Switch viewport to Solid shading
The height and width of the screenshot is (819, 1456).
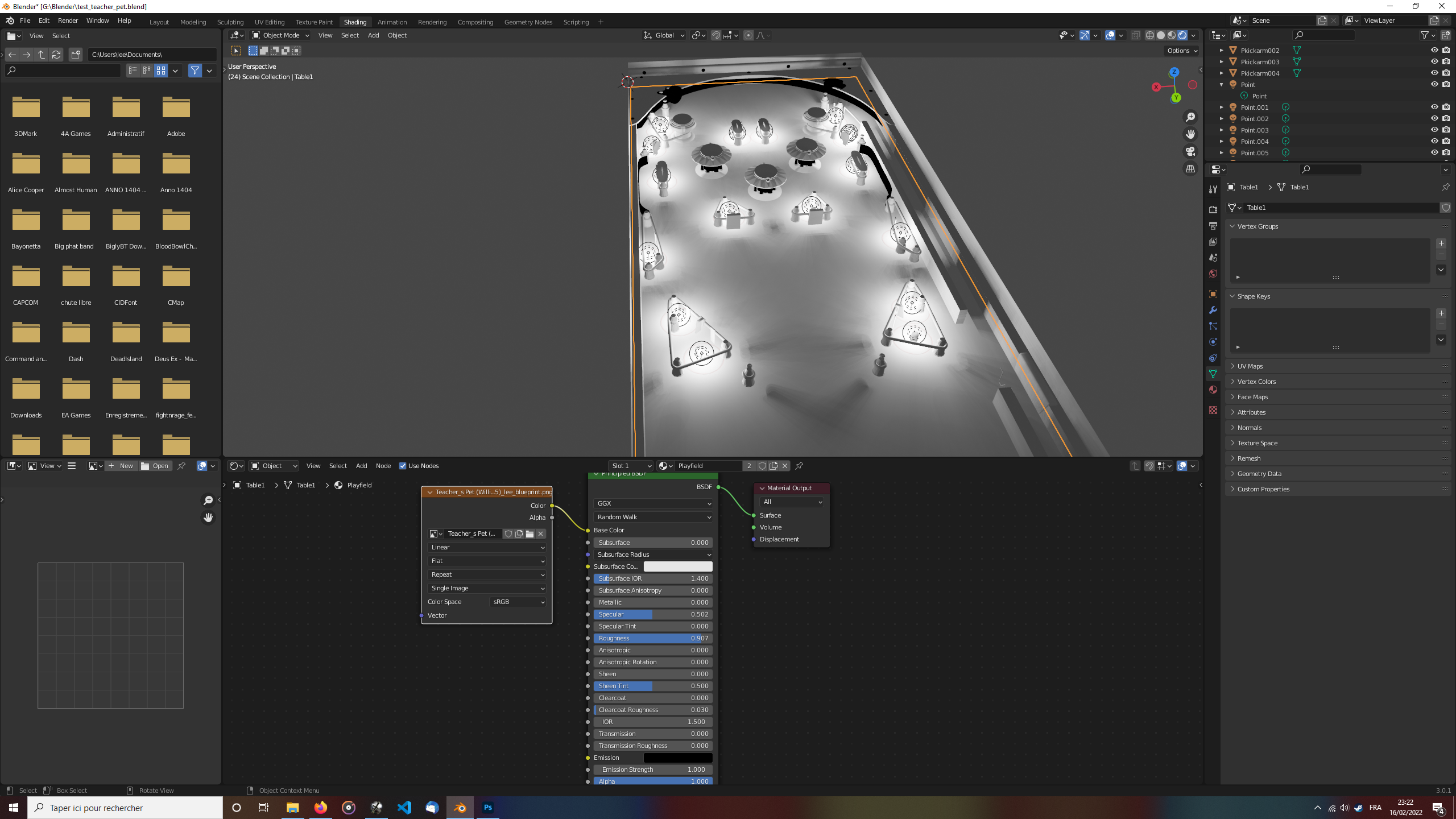[x=1161, y=35]
